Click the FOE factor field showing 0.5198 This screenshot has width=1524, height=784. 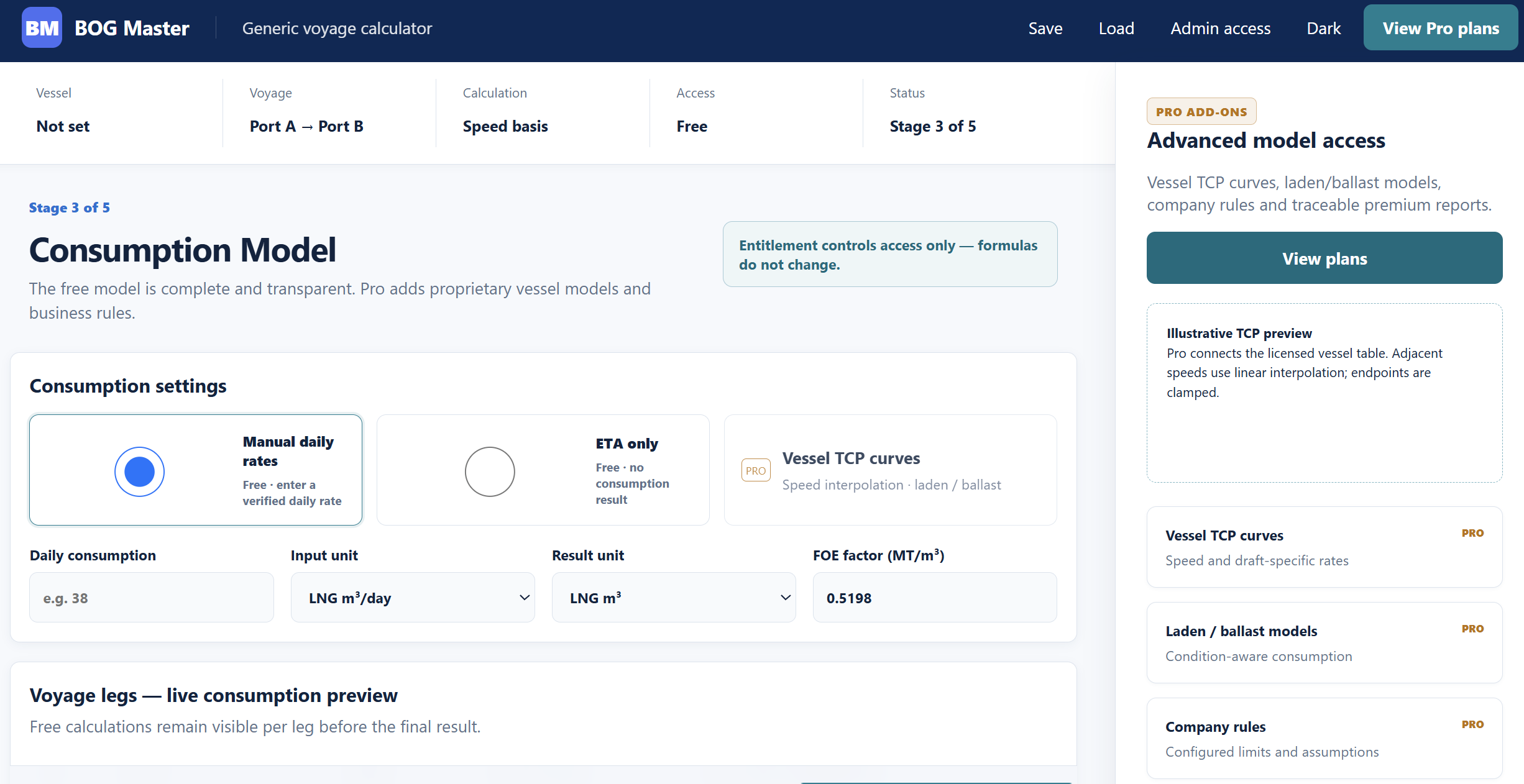pos(935,598)
